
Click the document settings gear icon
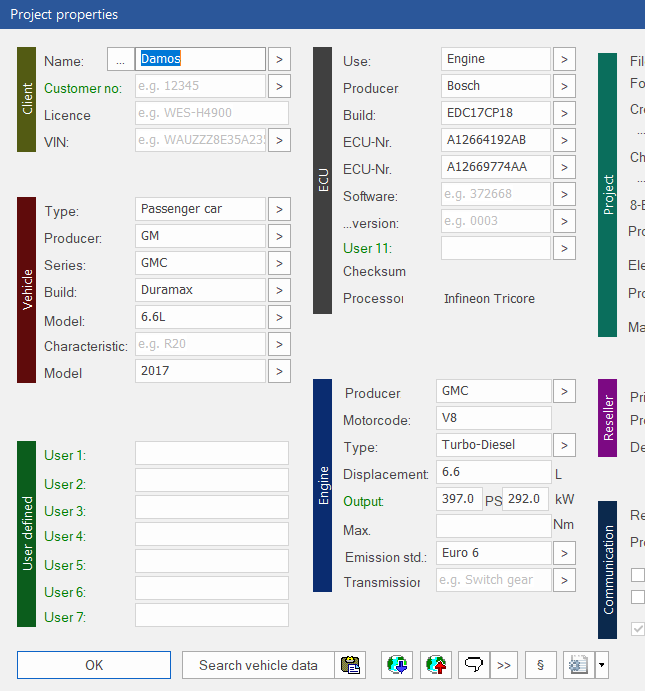578,665
